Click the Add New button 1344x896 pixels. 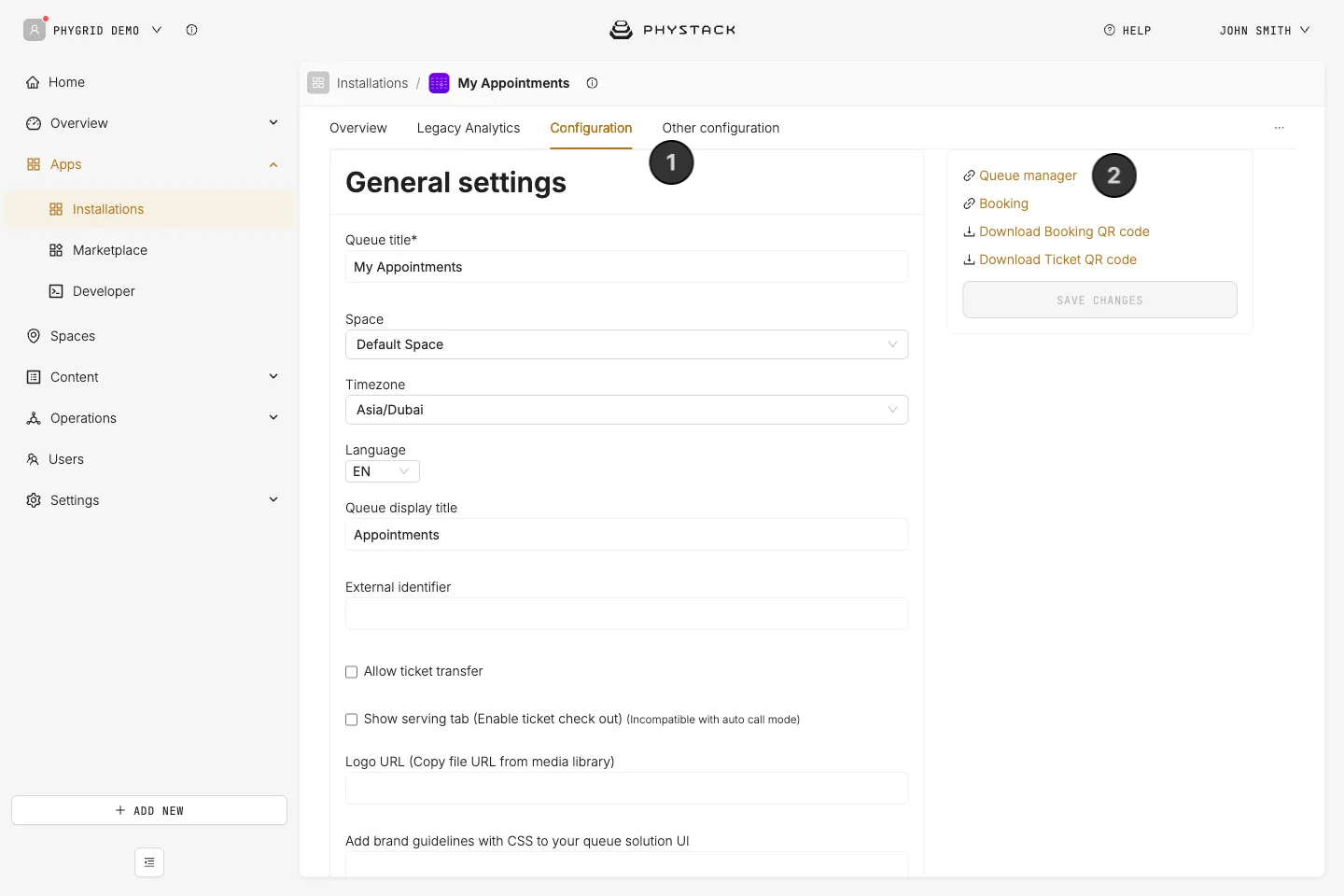point(149,810)
